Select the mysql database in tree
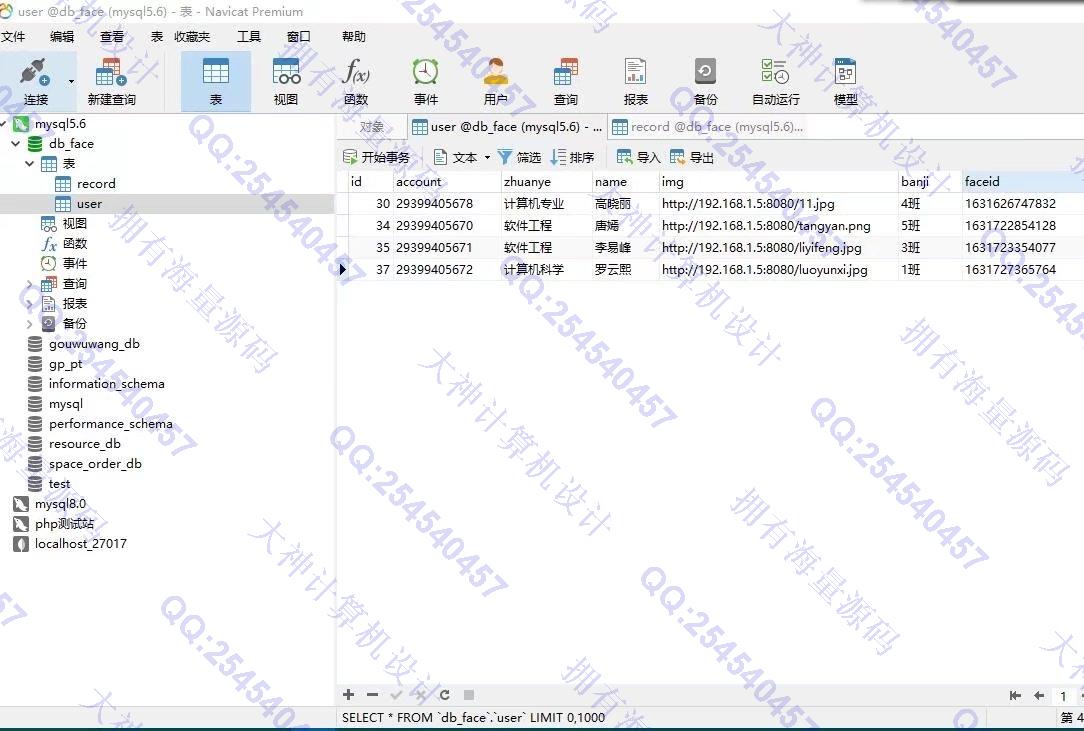 click(66, 404)
